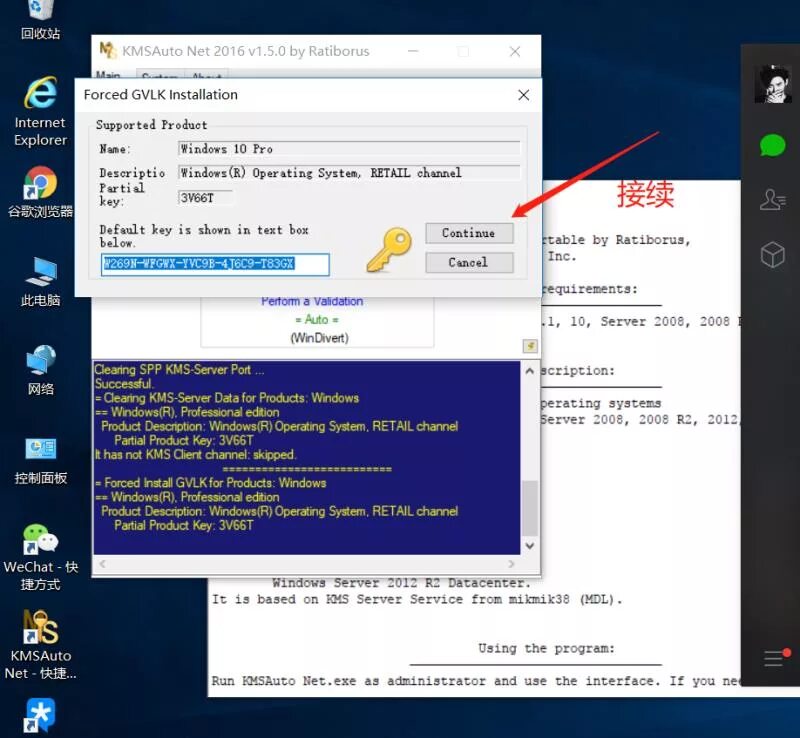Click the left arrow of horizontal log scrollbar
Image resolution: width=800 pixels, height=738 pixels.
103,564
